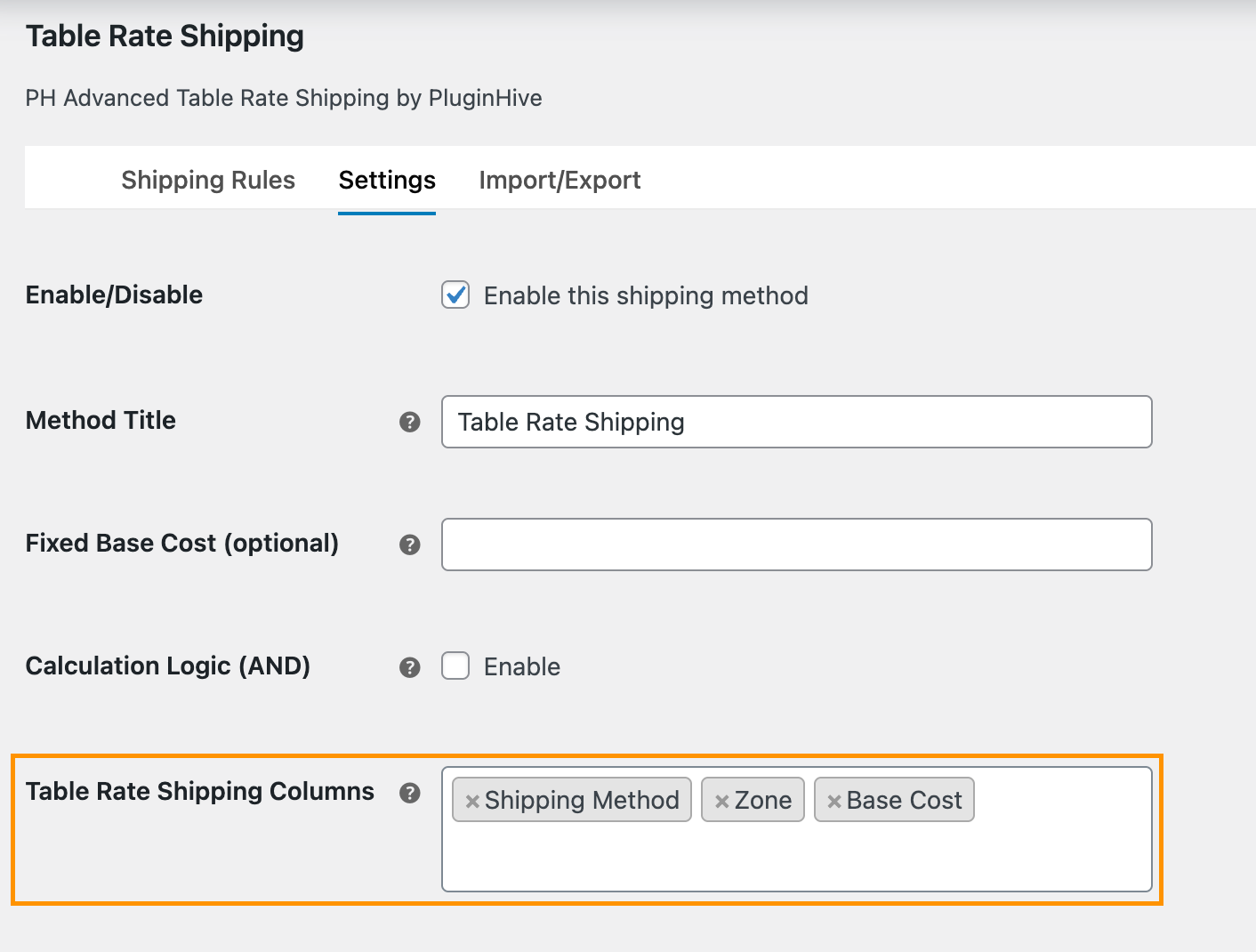Click into the Method Title text field
Viewport: 1256px width, 952px height.
click(x=796, y=422)
